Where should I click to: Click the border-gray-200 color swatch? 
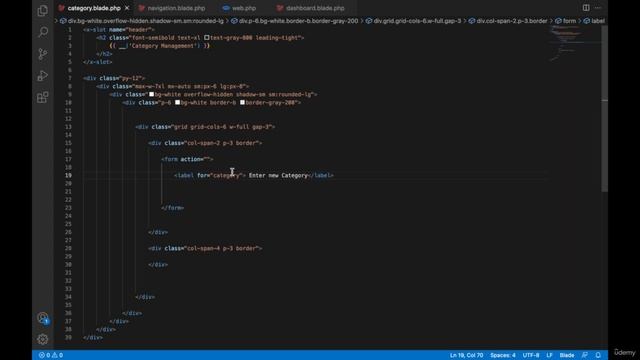point(242,102)
